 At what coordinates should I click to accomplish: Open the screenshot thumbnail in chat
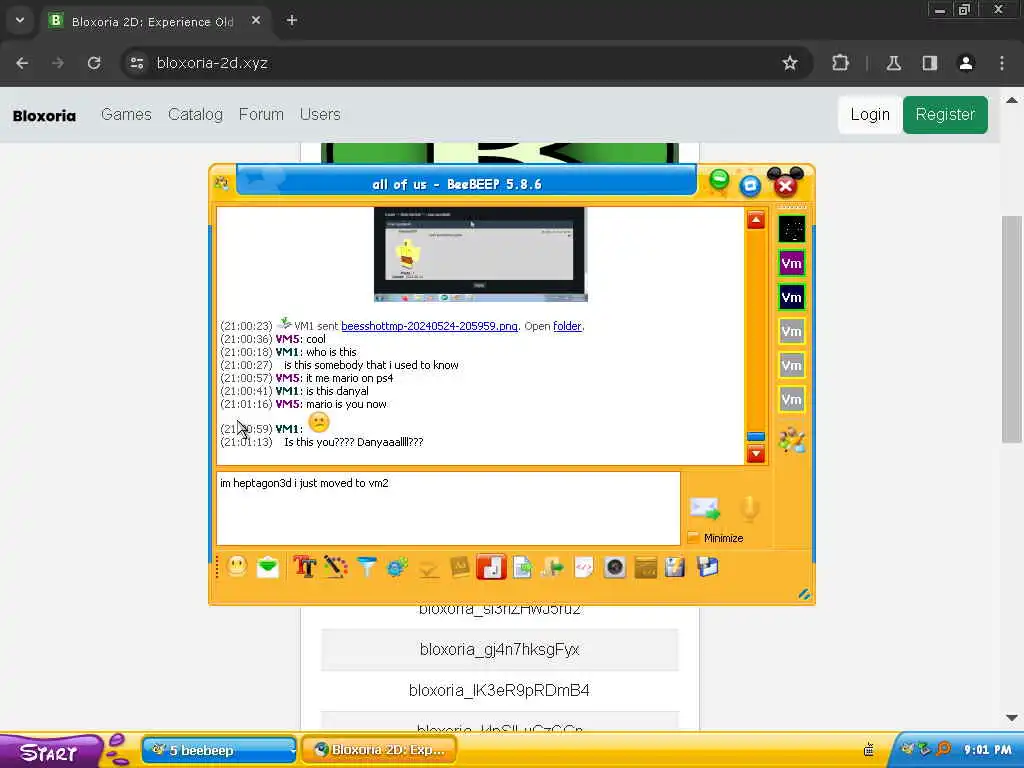pos(481,254)
